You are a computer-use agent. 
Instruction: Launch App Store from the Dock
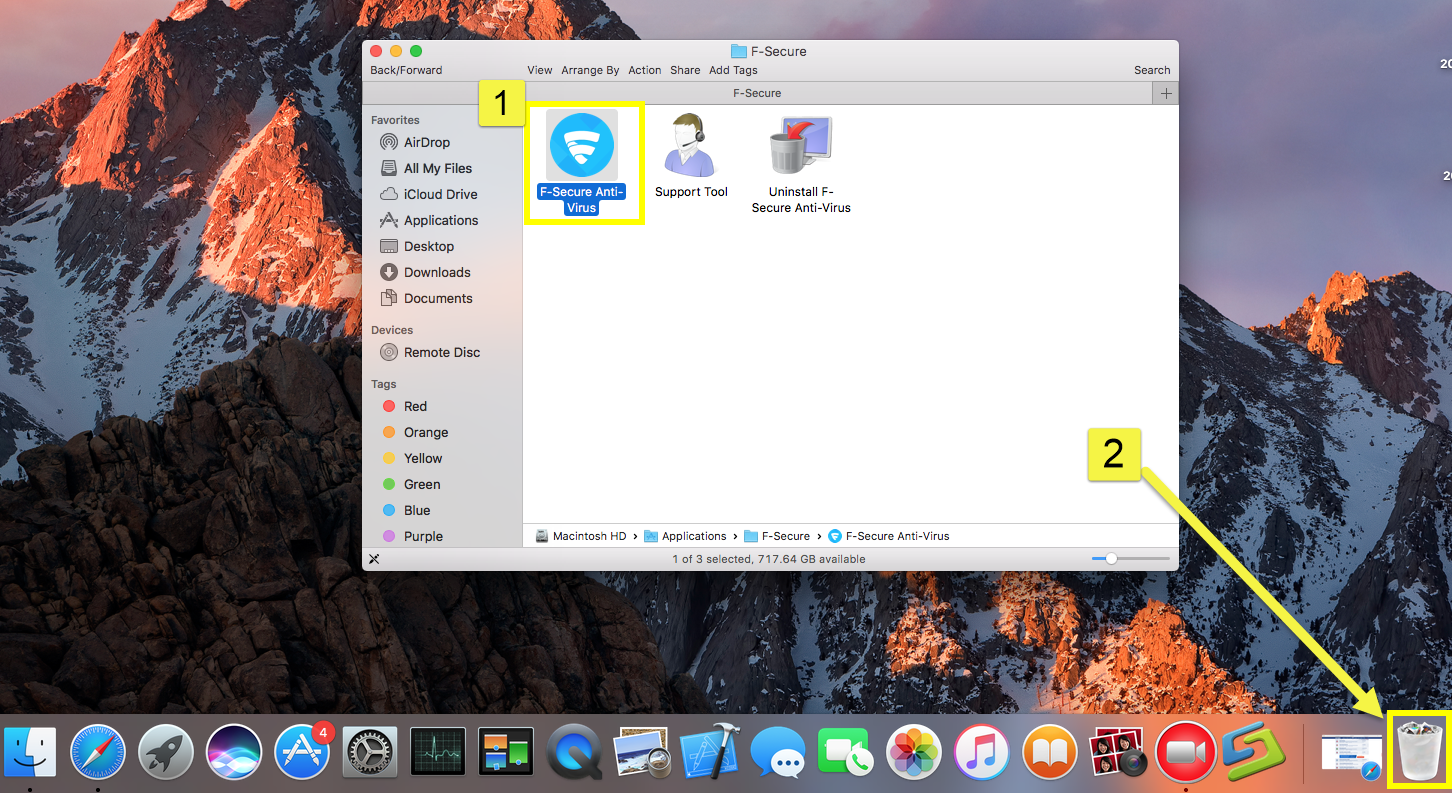click(x=302, y=752)
